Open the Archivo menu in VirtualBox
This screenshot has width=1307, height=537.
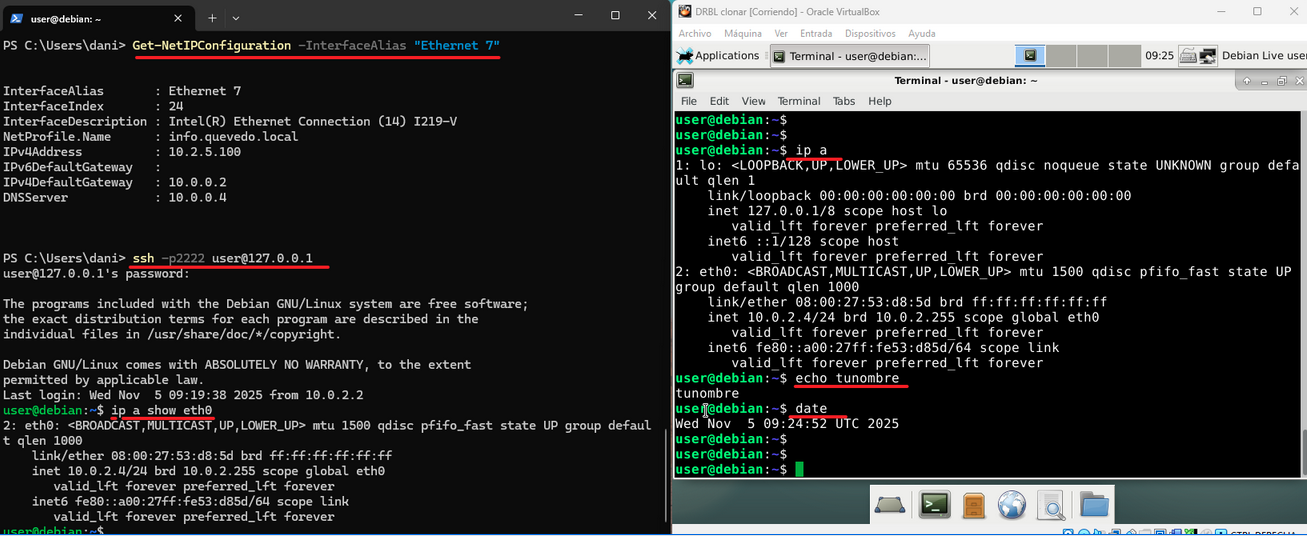(x=695, y=34)
